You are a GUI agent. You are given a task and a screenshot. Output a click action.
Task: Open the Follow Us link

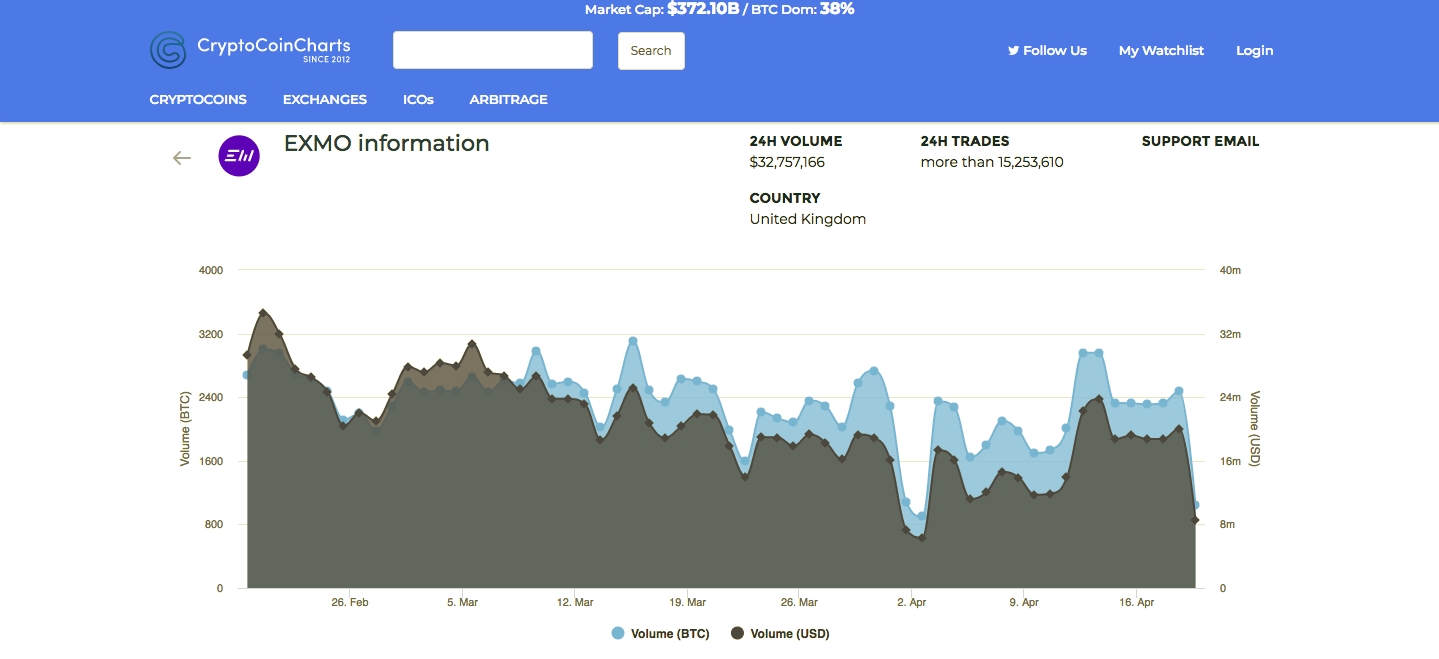(x=1047, y=50)
